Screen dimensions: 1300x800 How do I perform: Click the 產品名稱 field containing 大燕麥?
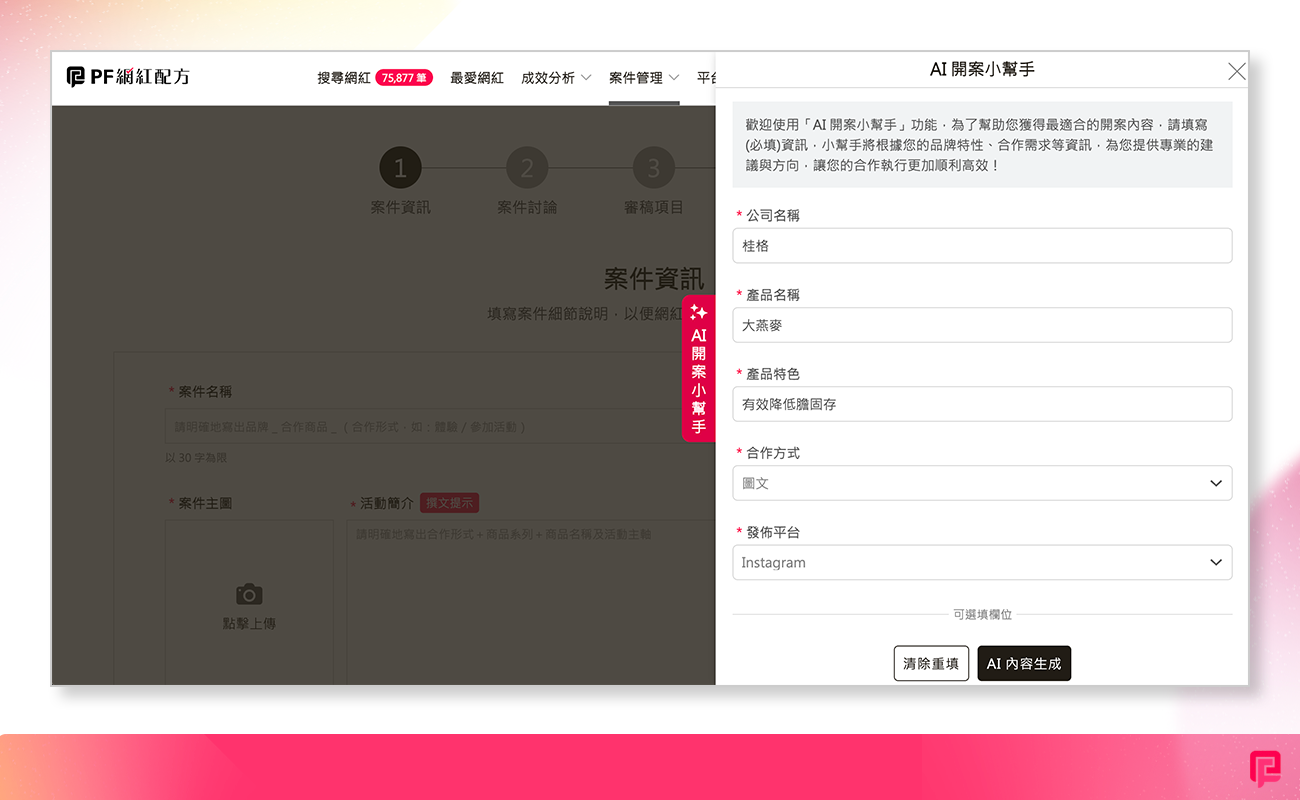coord(982,325)
